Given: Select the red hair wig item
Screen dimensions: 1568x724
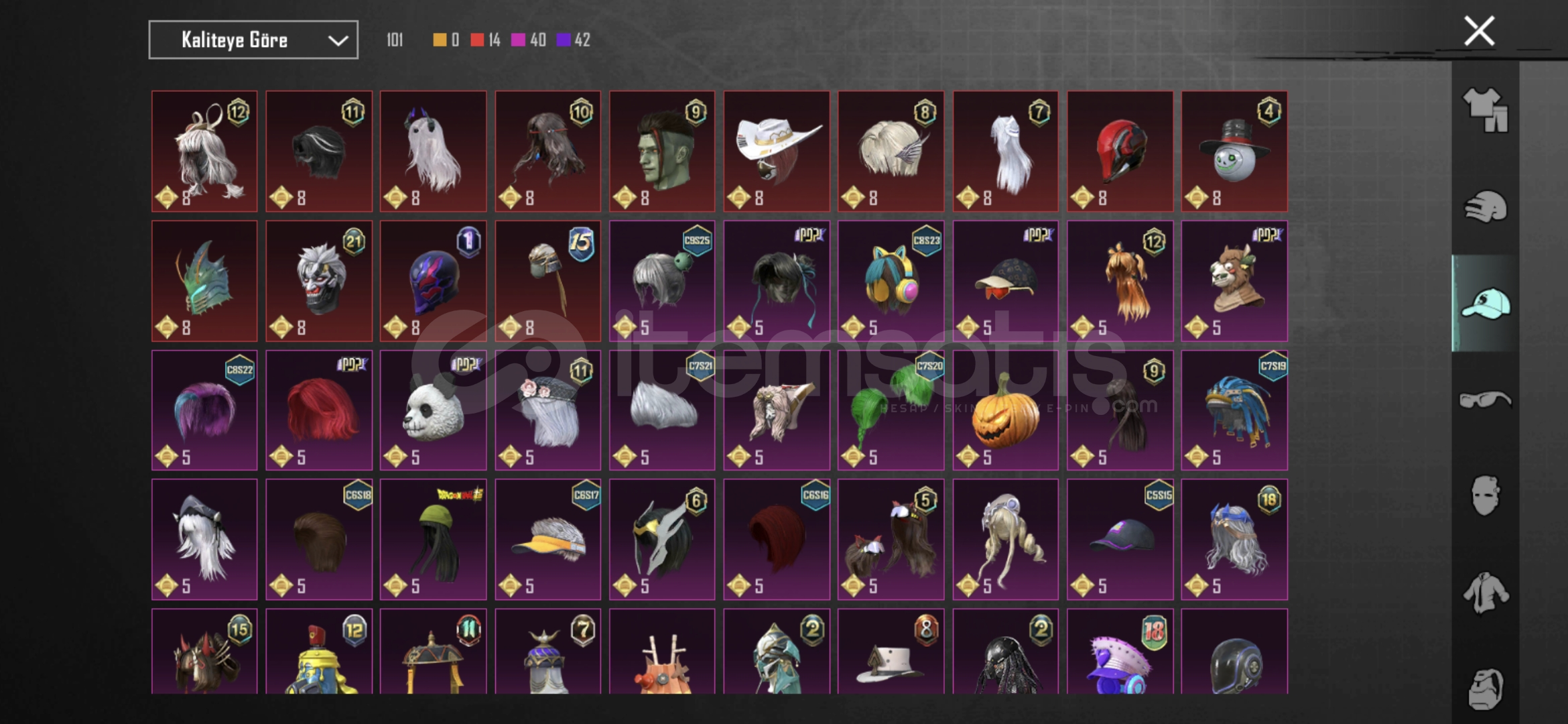Looking at the screenshot, I should point(319,410).
